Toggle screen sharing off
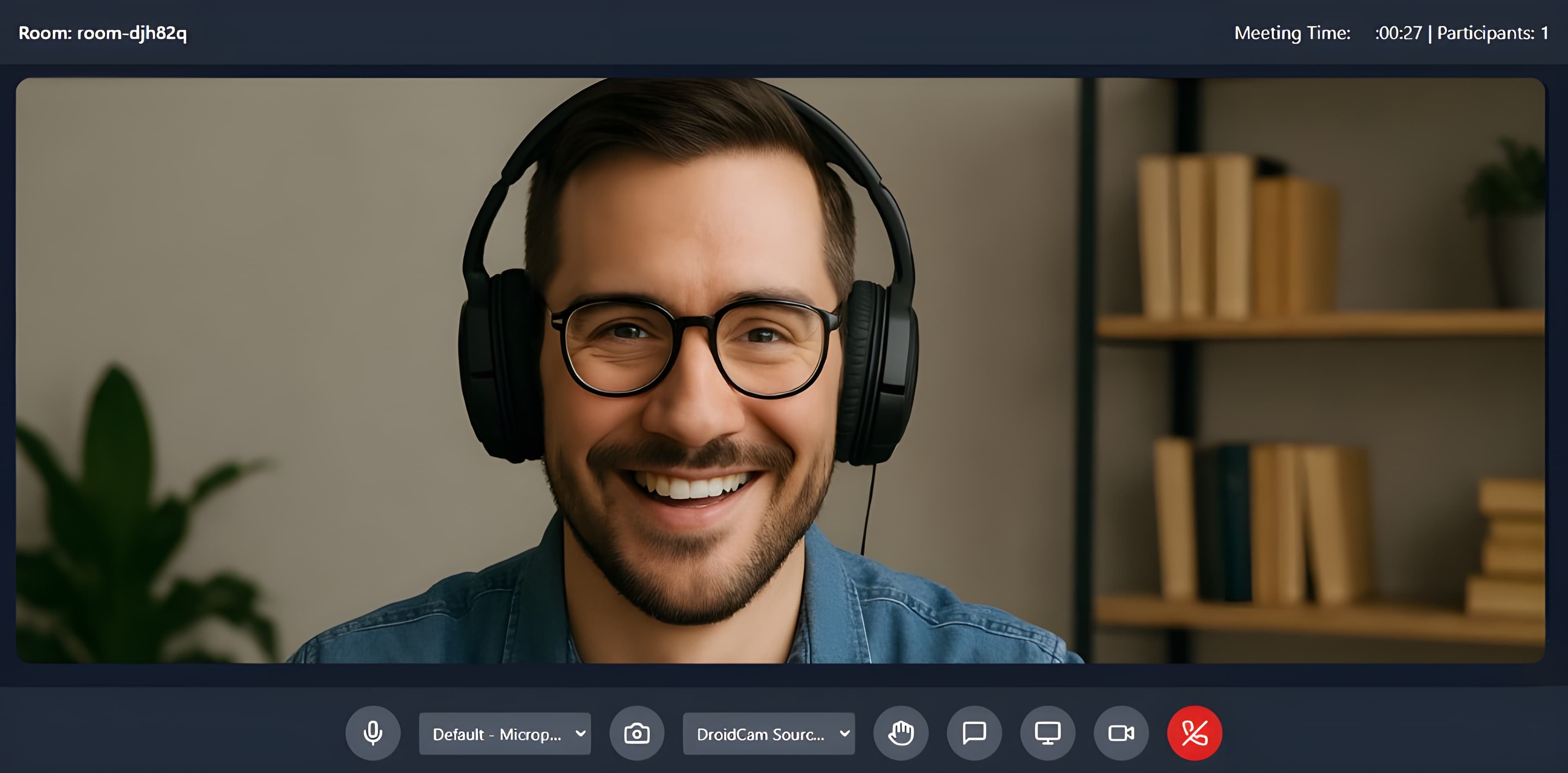The image size is (1568, 773). click(x=1047, y=733)
